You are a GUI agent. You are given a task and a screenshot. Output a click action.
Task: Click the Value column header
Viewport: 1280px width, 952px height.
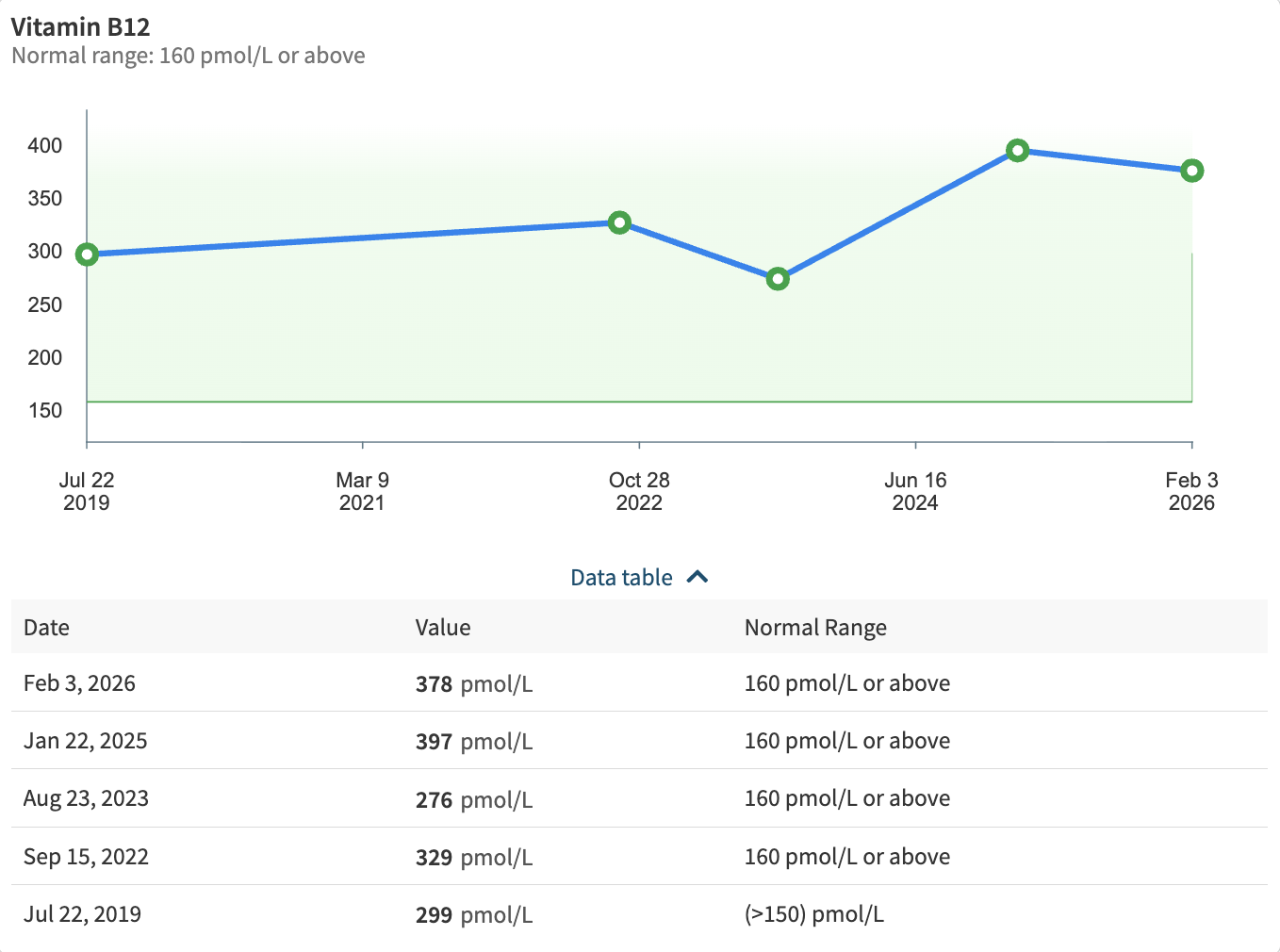click(x=443, y=628)
